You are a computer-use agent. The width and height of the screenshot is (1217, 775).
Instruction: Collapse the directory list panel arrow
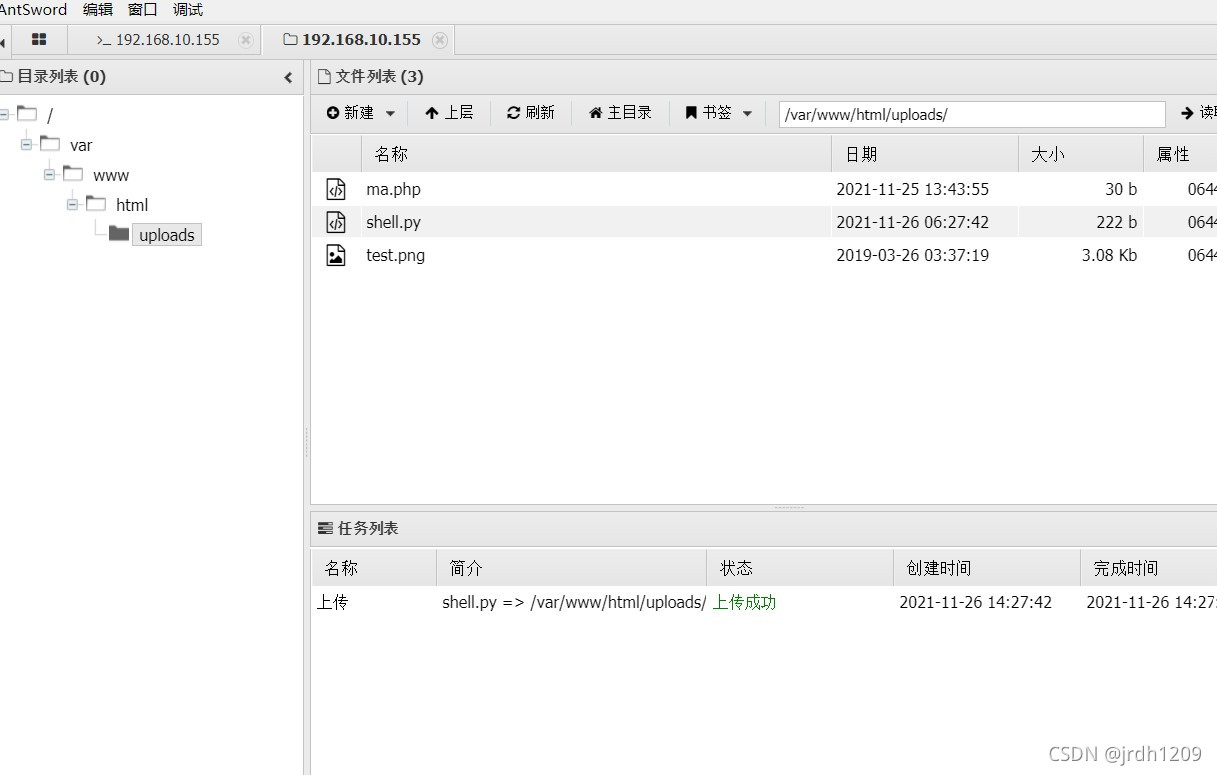[x=288, y=77]
